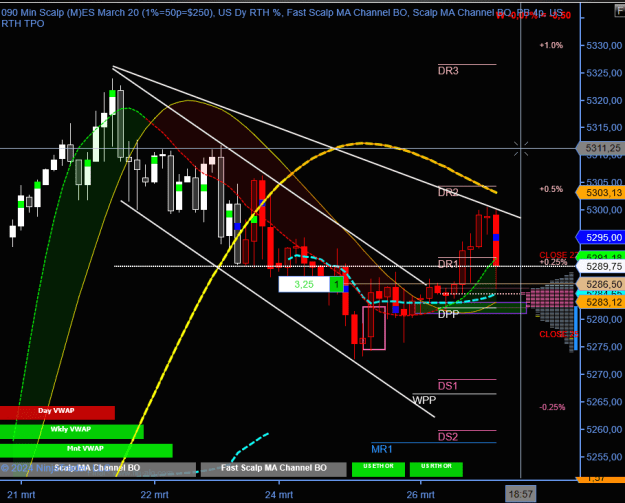This screenshot has height=503, width=625.
Task: Click the F button at top right corner
Action: point(619,10)
